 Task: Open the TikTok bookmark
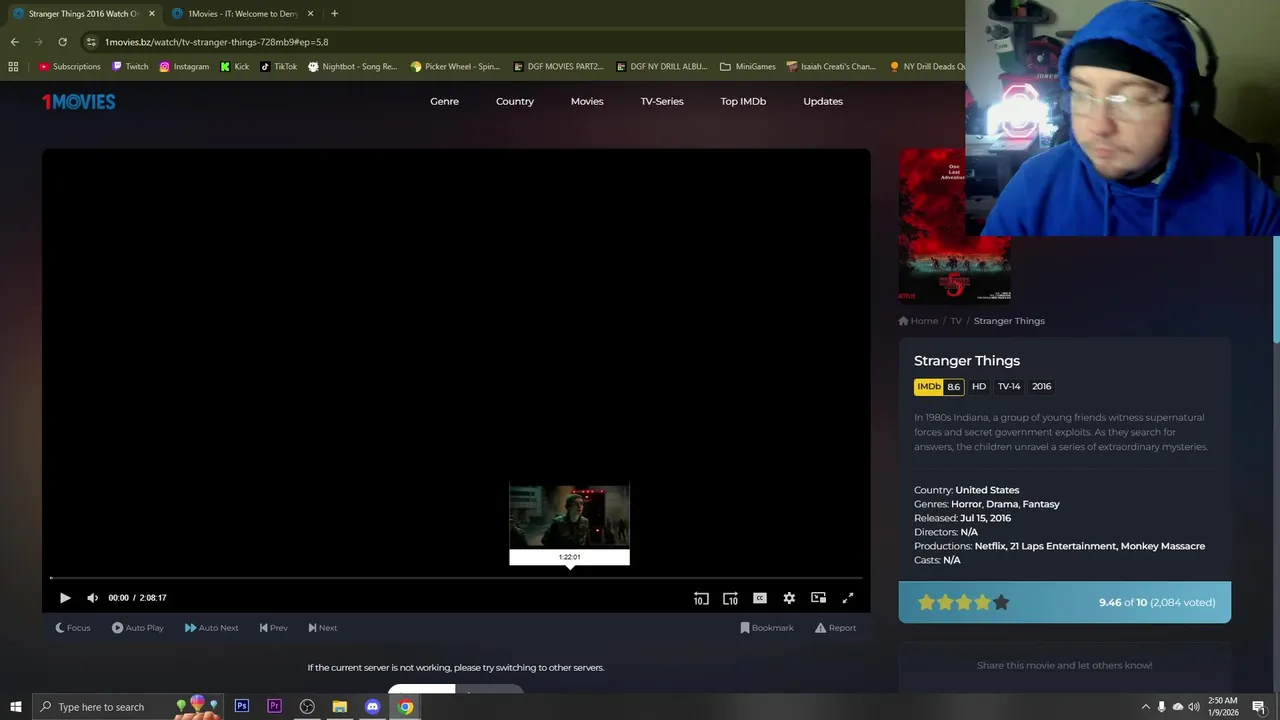[x=279, y=67]
